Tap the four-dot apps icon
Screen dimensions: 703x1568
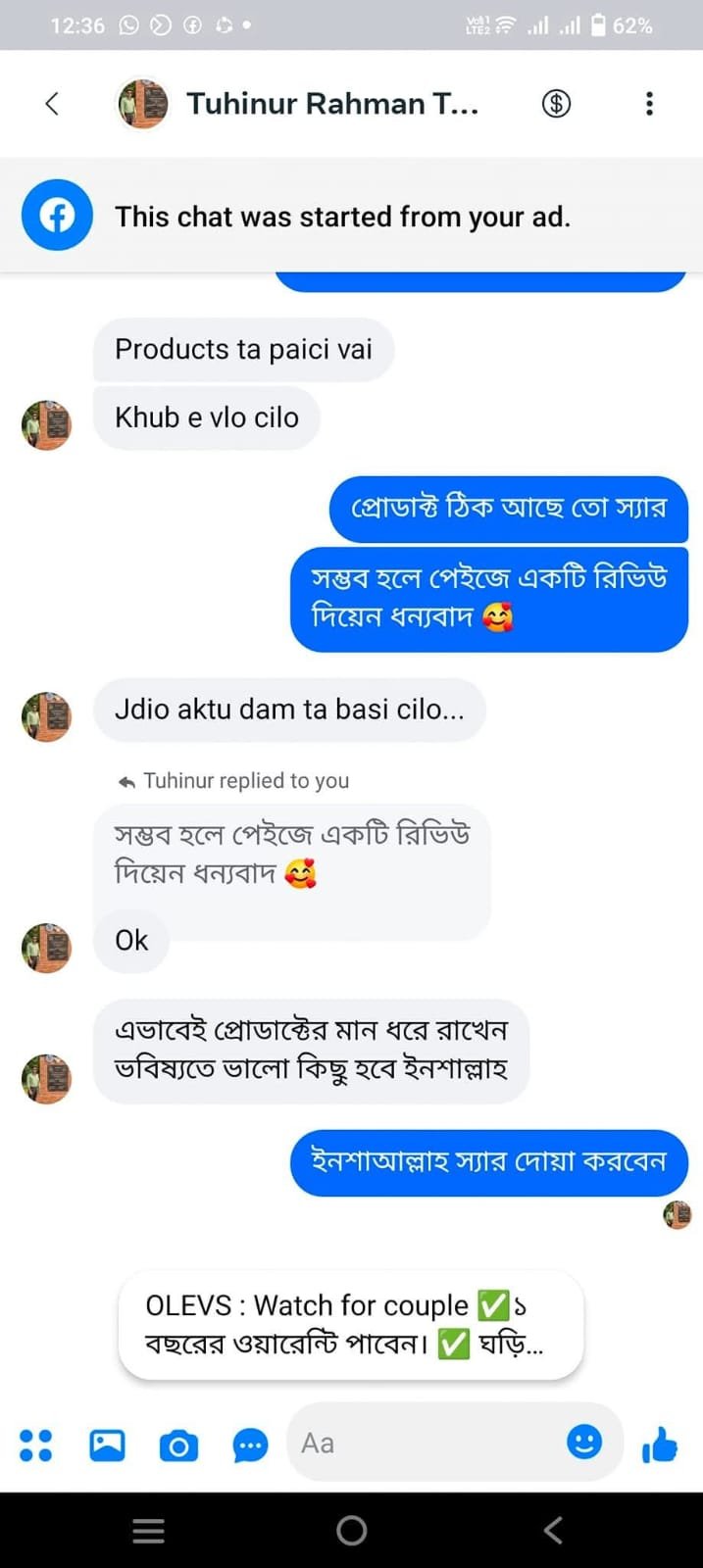tap(36, 1445)
